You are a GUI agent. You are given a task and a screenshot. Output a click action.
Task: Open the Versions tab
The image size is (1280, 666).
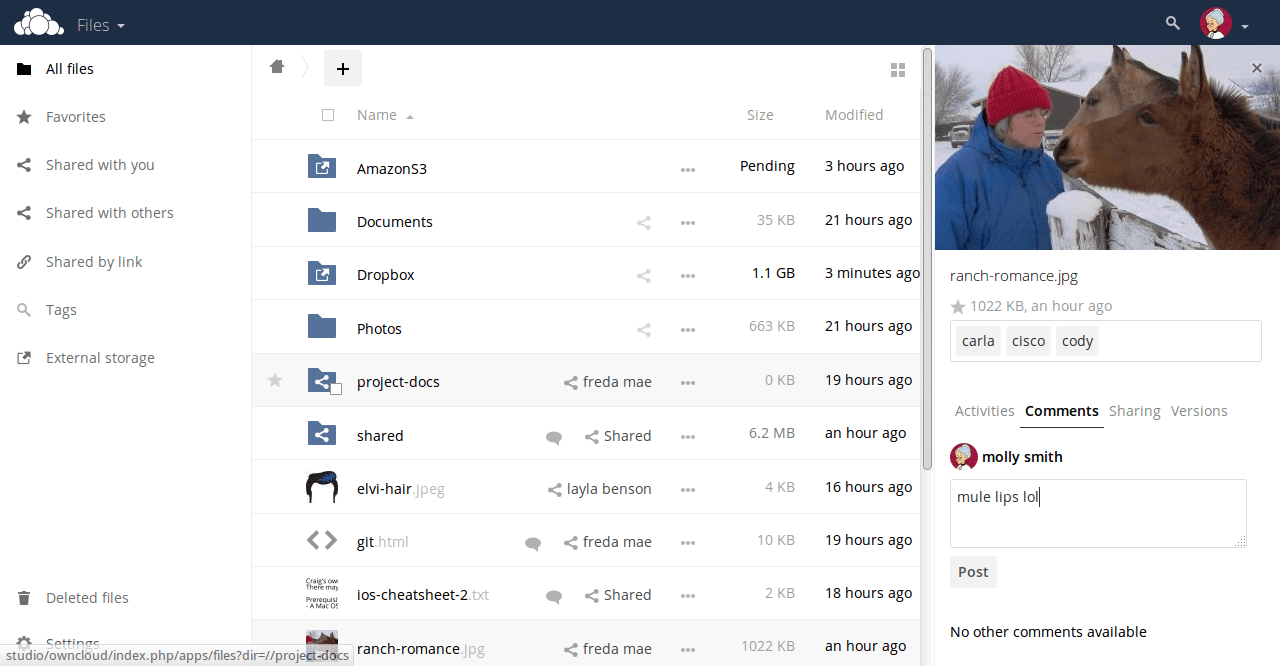pos(1199,410)
